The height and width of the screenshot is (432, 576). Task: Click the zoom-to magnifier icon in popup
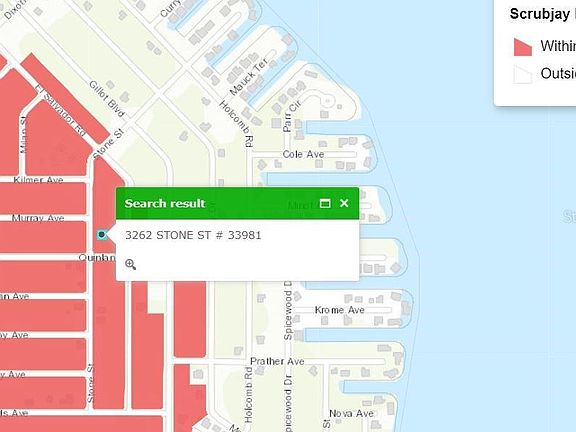(130, 264)
